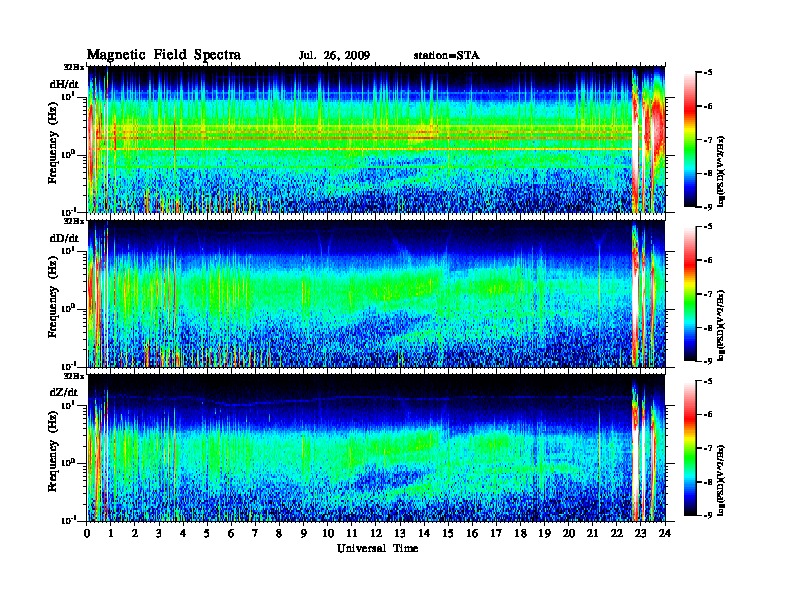Click hour "16" on the Universal Time axis
This screenshot has height=612, width=792.
(472, 533)
